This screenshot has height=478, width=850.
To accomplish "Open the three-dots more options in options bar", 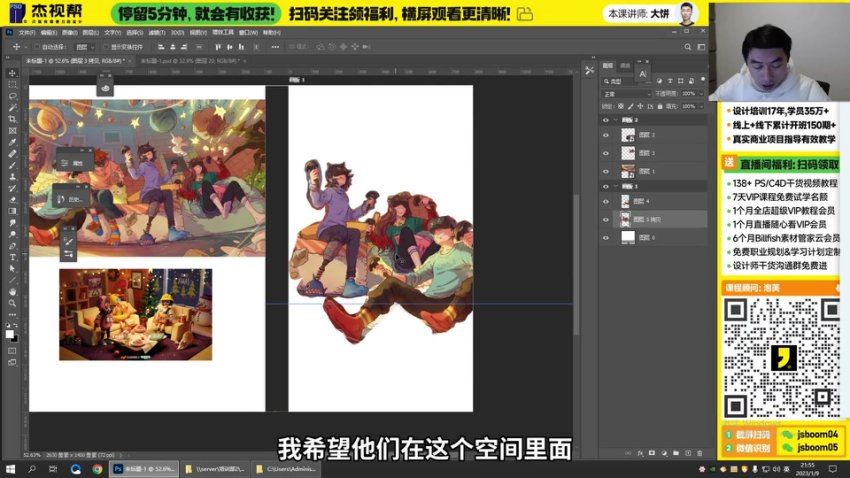I will [x=275, y=47].
